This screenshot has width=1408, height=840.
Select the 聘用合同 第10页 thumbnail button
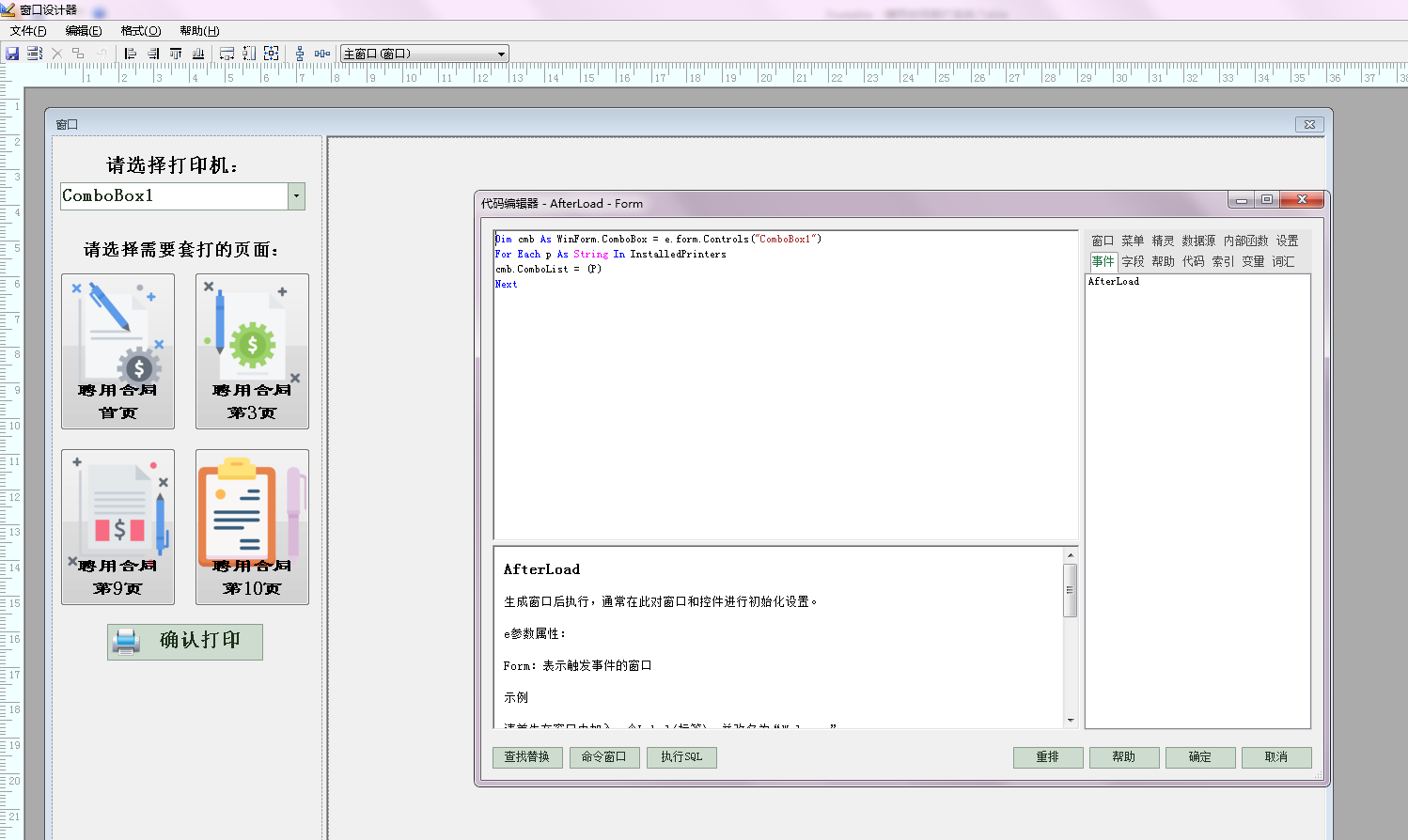(x=252, y=527)
